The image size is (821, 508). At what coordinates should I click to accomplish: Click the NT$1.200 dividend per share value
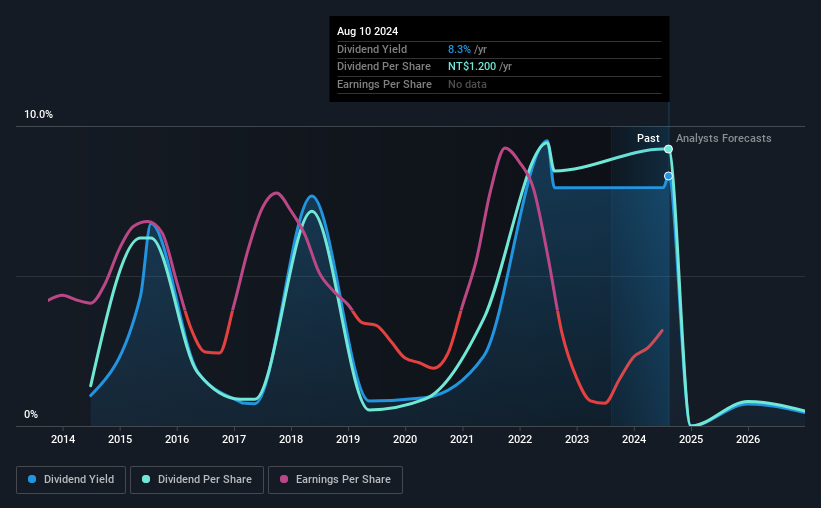[x=472, y=67]
